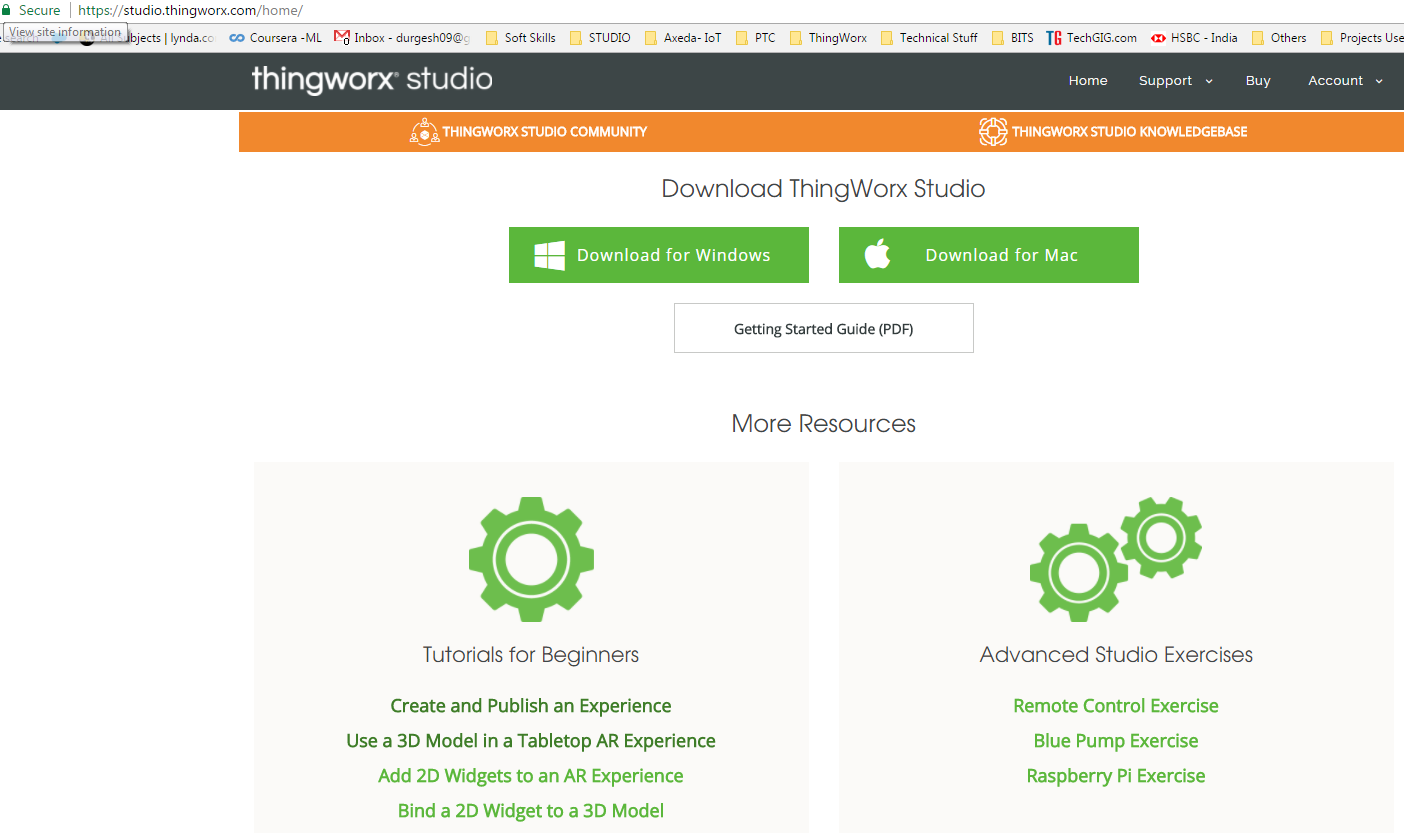Open Raspberry Pi Exercise link
Screen dimensions: 1404x833
point(1116,776)
